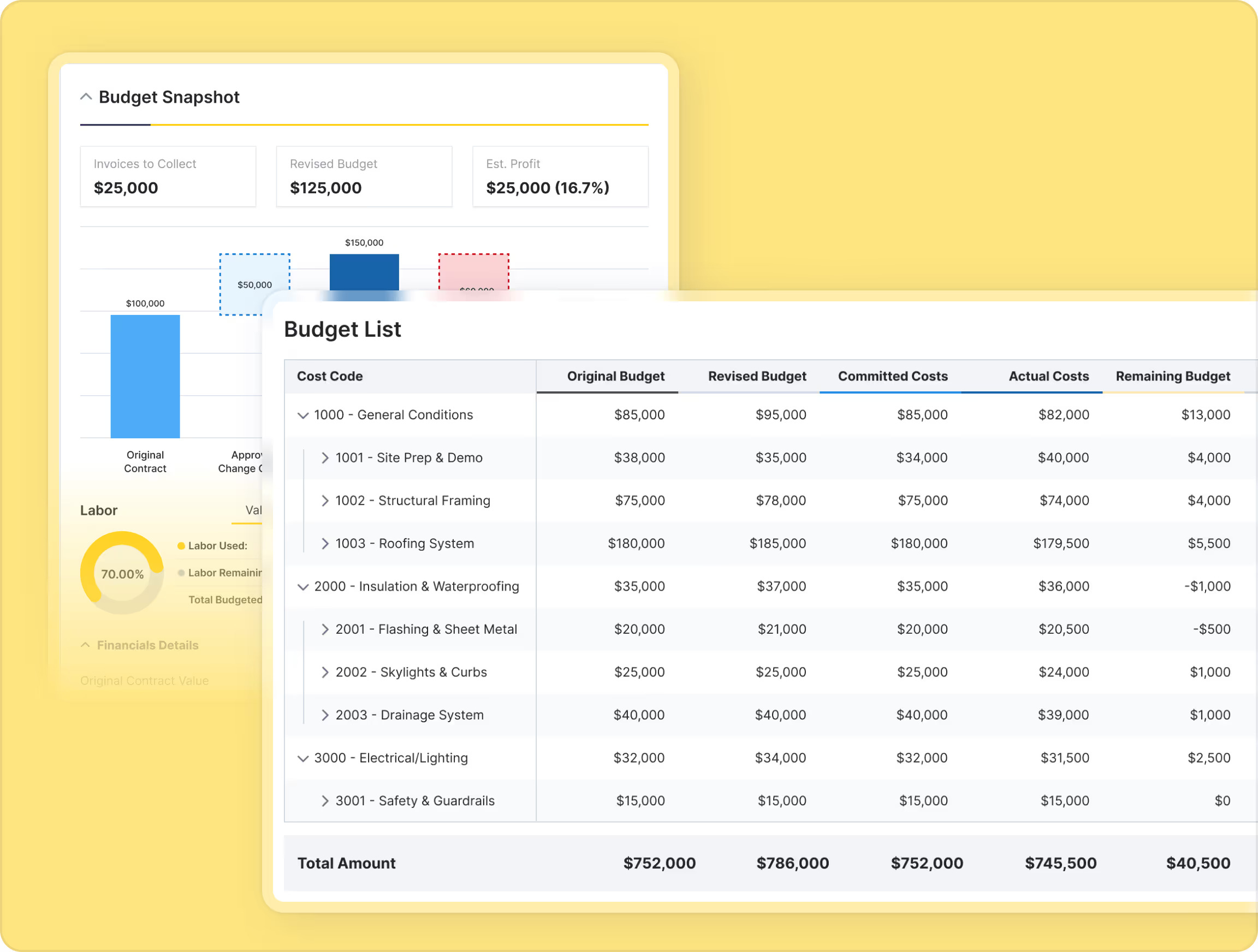Click the Est. Profit summary card
Screen dimensions: 1258x952
560,176
